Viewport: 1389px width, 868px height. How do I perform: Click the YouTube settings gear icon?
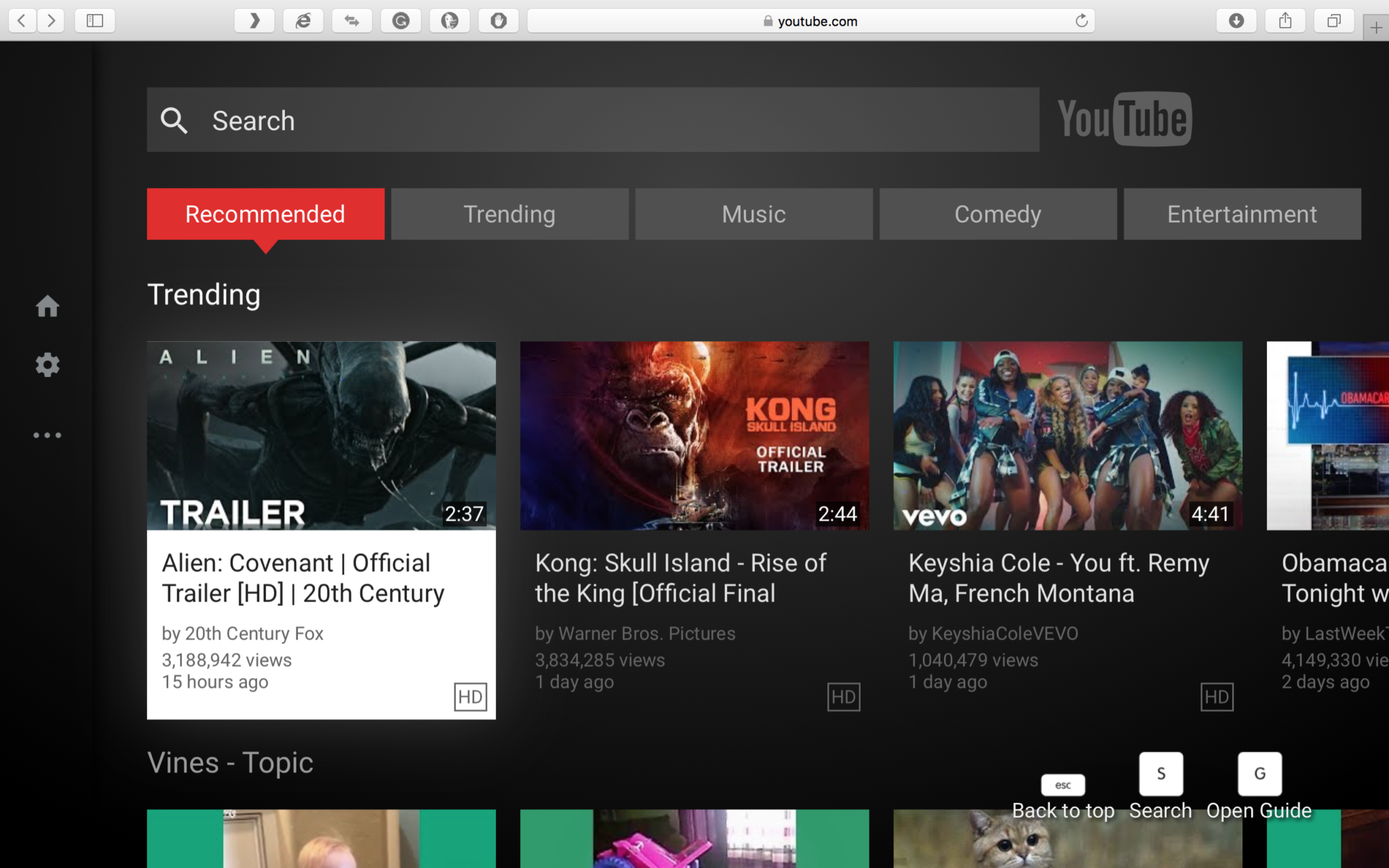(47, 364)
